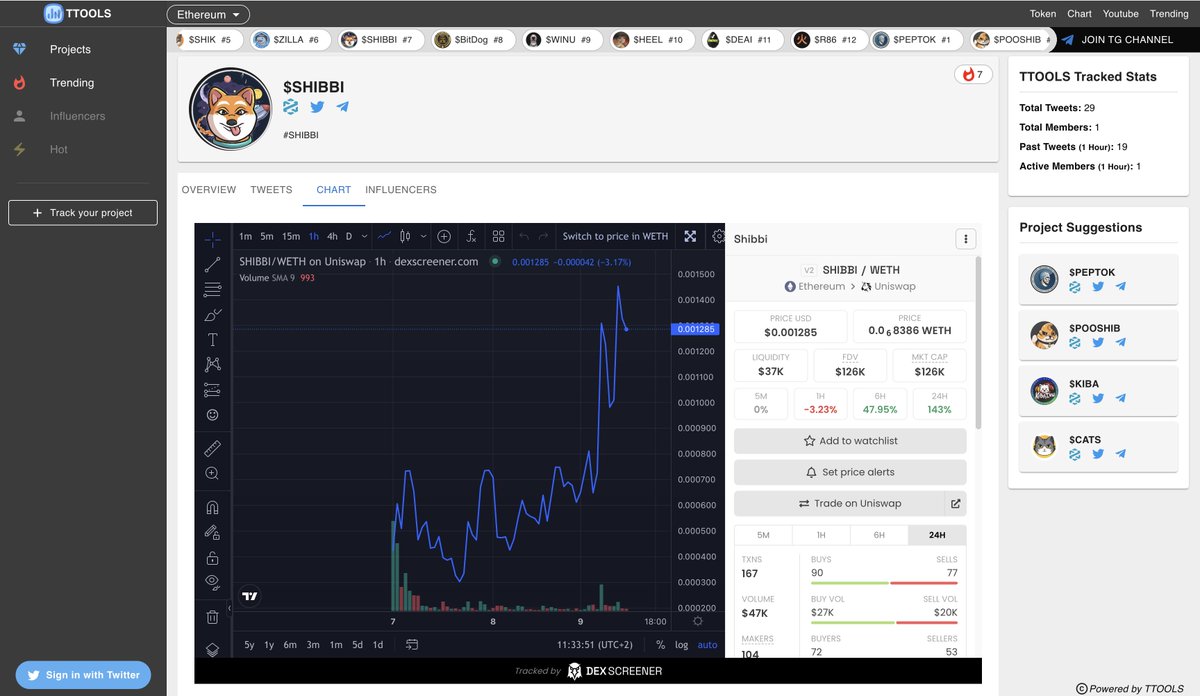The image size is (1200, 696).
Task: Open Projects in the sidebar
Action: (70, 49)
